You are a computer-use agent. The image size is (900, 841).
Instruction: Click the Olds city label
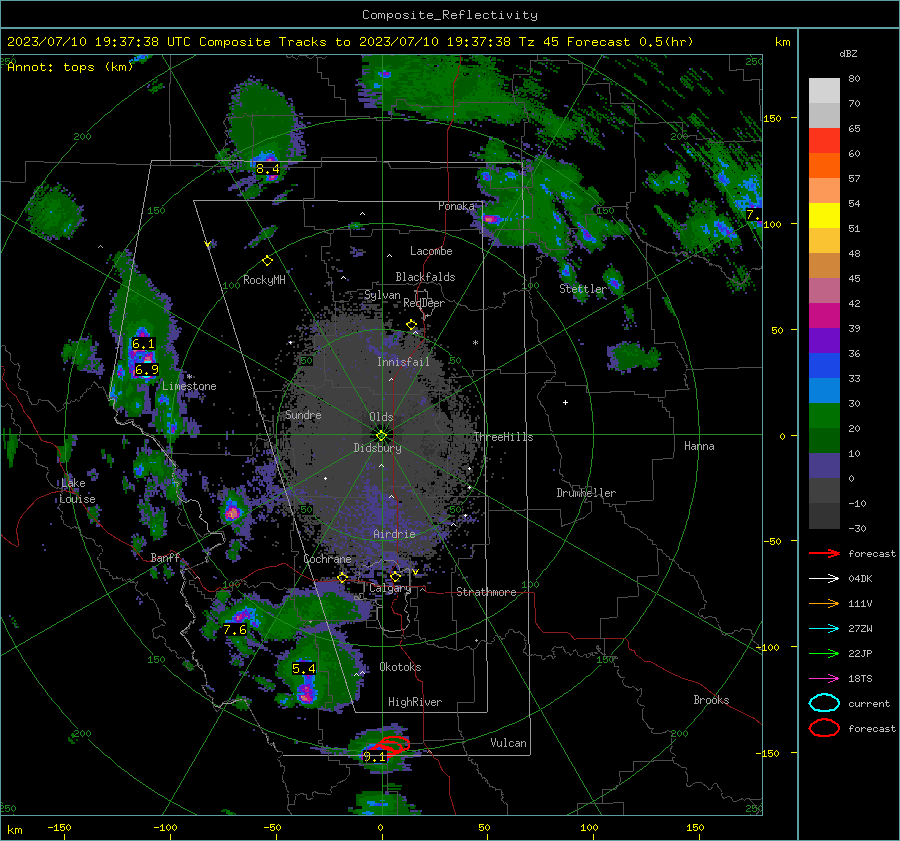381,417
